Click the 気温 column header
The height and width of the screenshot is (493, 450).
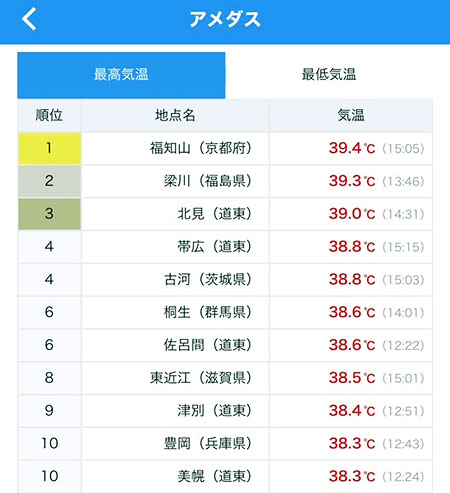coord(351,115)
